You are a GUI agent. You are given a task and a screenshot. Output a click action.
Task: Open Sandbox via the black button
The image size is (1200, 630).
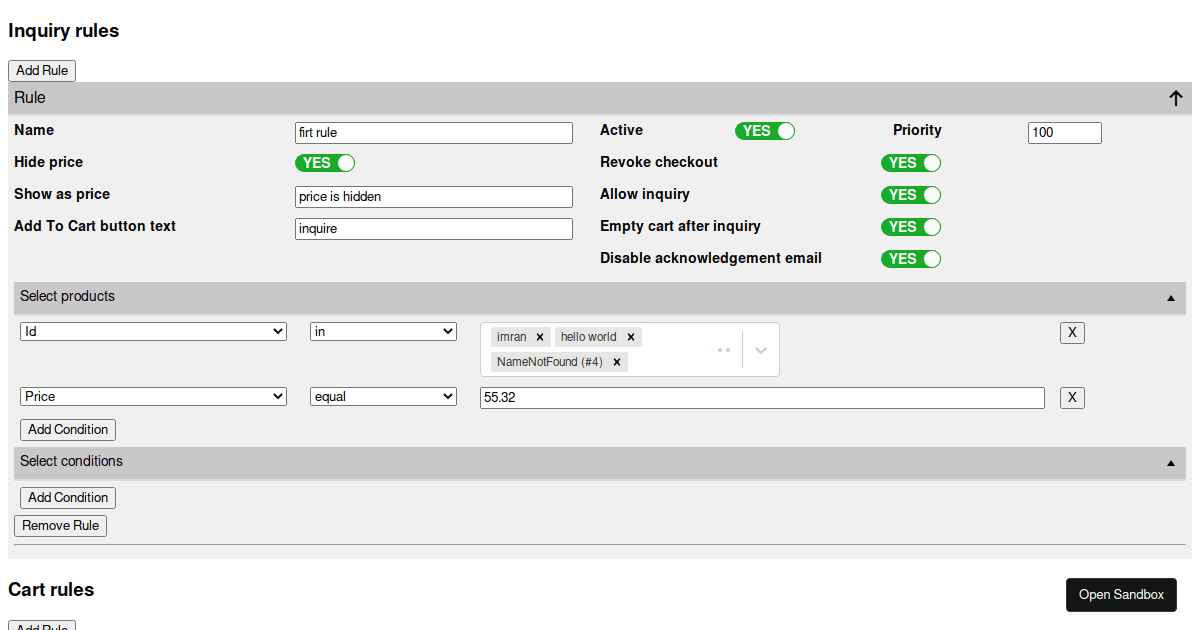pos(1121,595)
